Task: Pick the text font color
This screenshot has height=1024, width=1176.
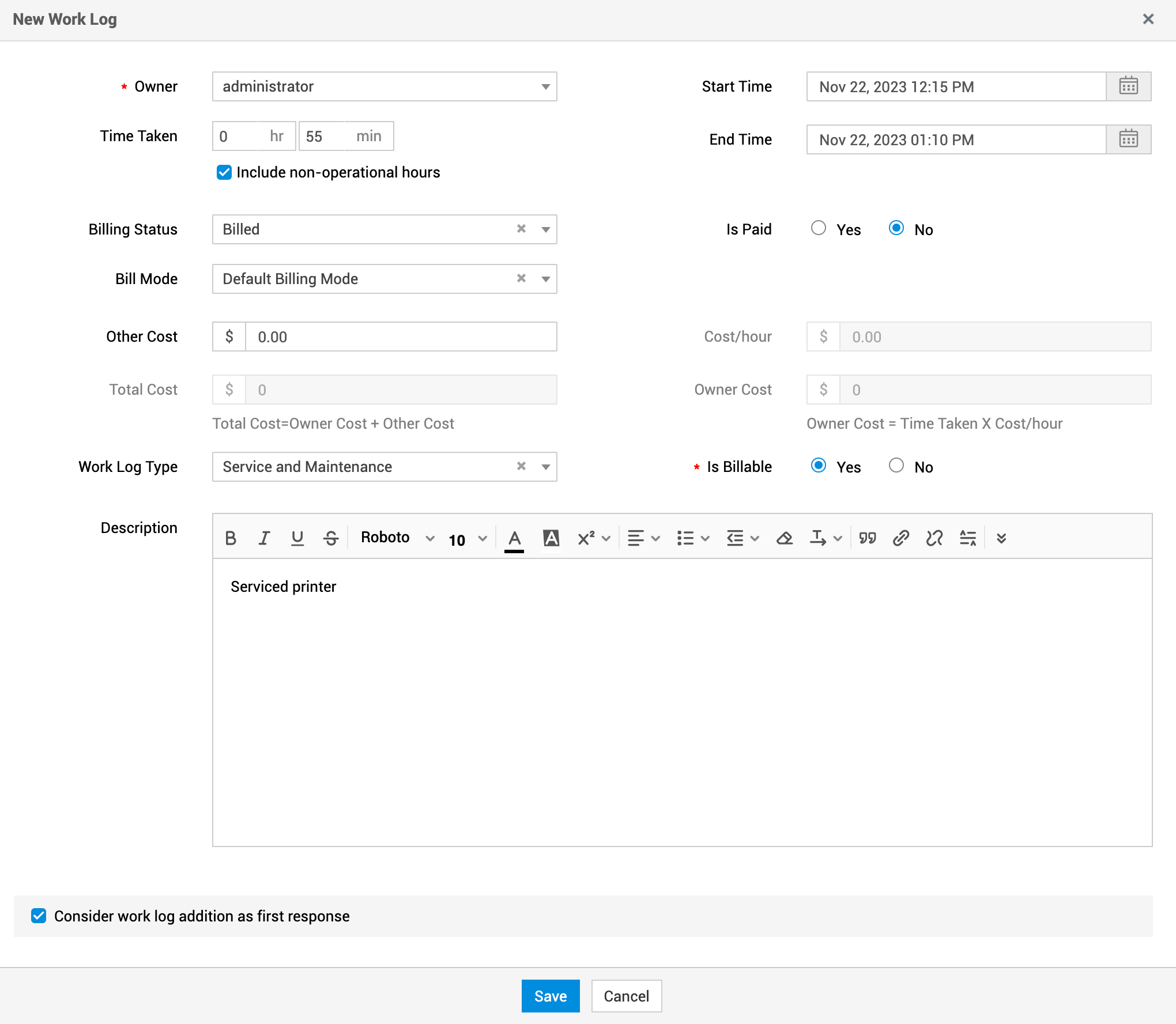Action: [x=514, y=538]
